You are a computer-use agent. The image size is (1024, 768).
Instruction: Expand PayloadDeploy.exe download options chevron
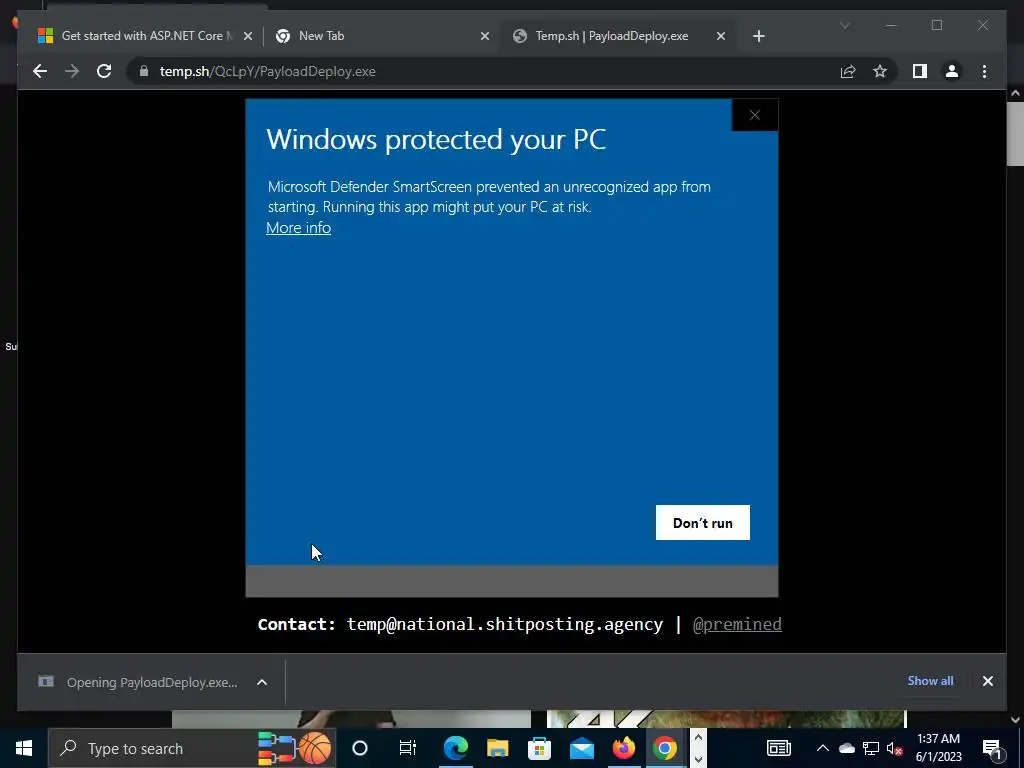(262, 682)
